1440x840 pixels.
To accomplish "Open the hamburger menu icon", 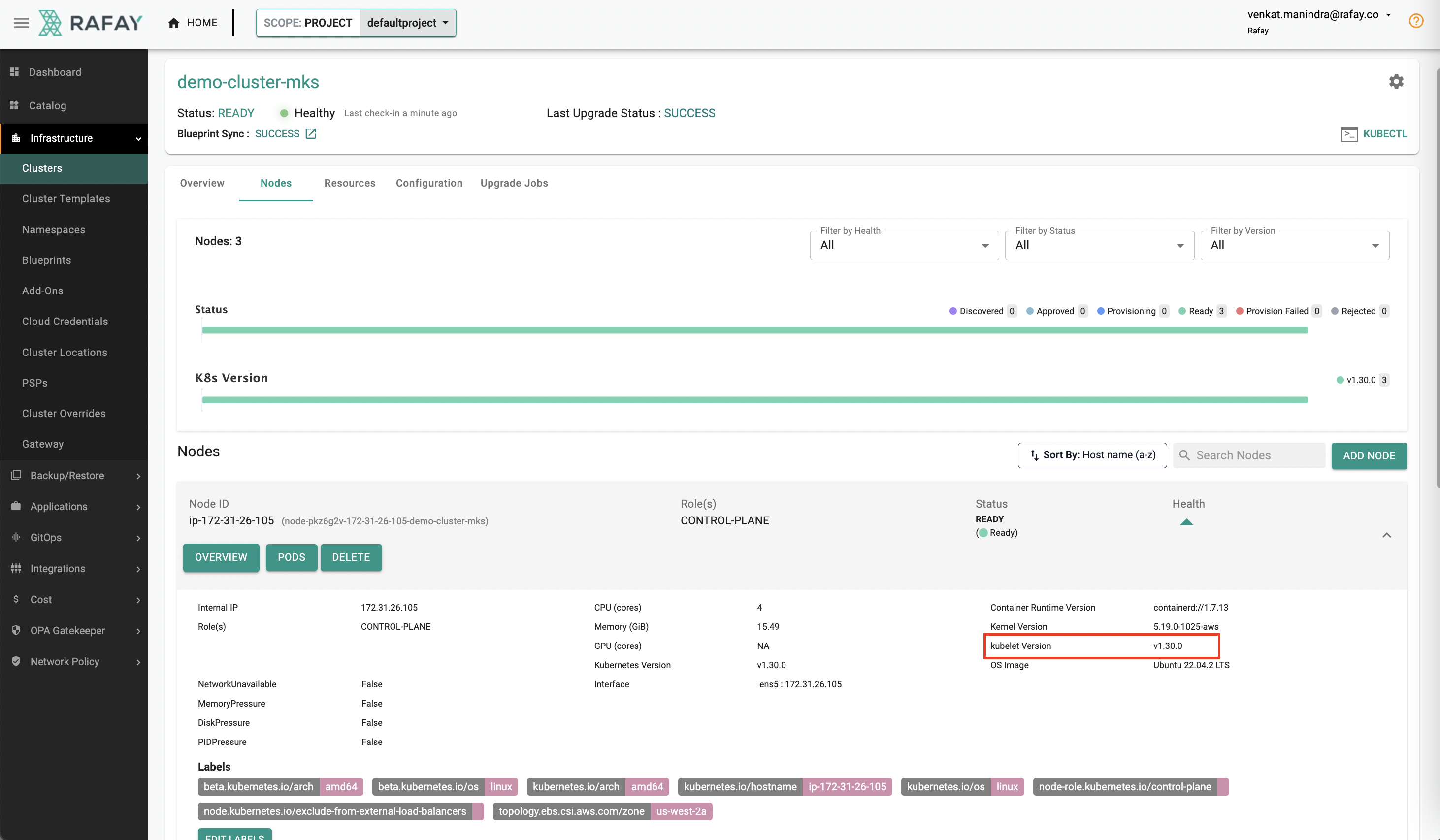I will point(21,23).
